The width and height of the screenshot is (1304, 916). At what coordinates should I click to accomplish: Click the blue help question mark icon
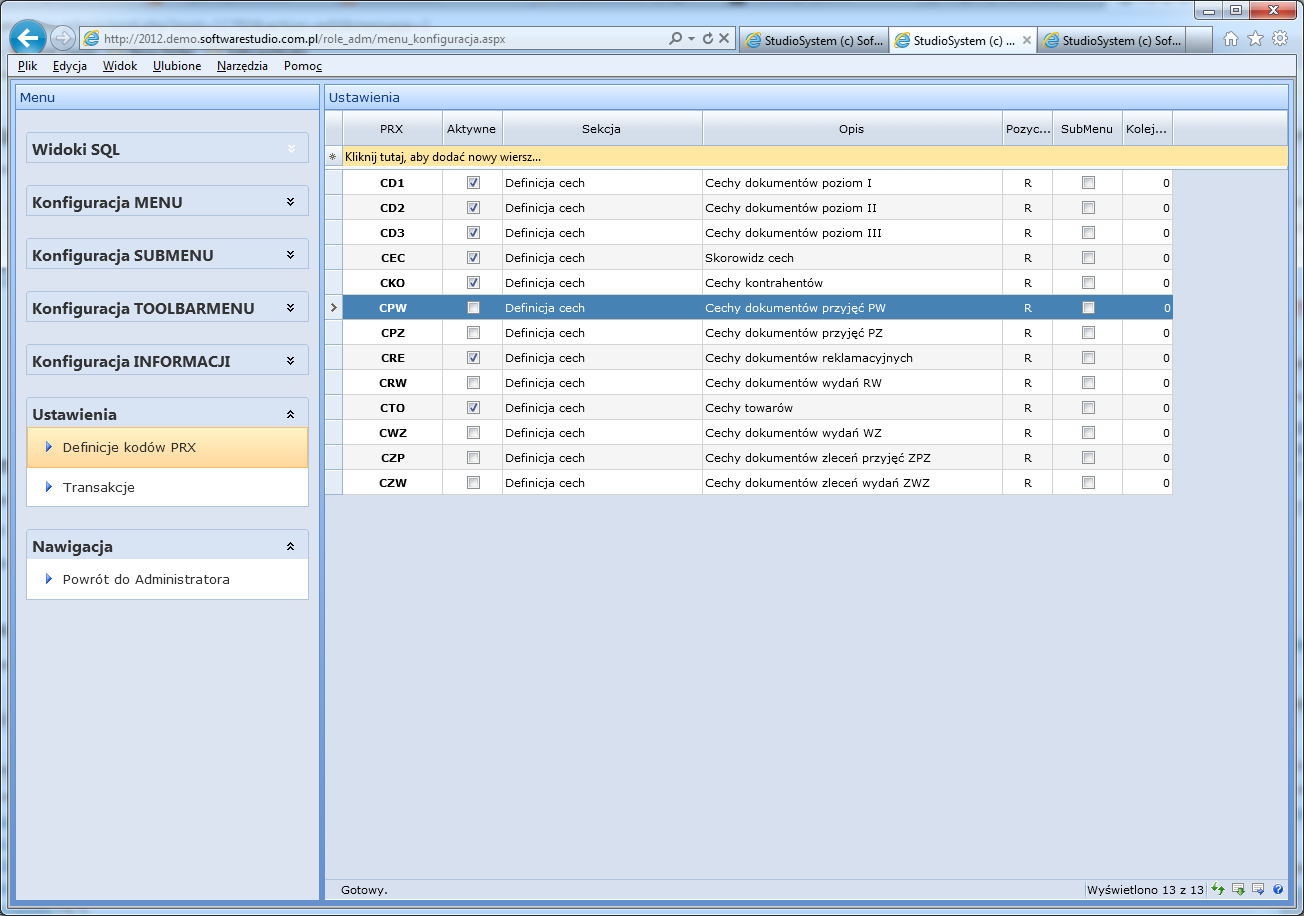pyautogui.click(x=1278, y=889)
